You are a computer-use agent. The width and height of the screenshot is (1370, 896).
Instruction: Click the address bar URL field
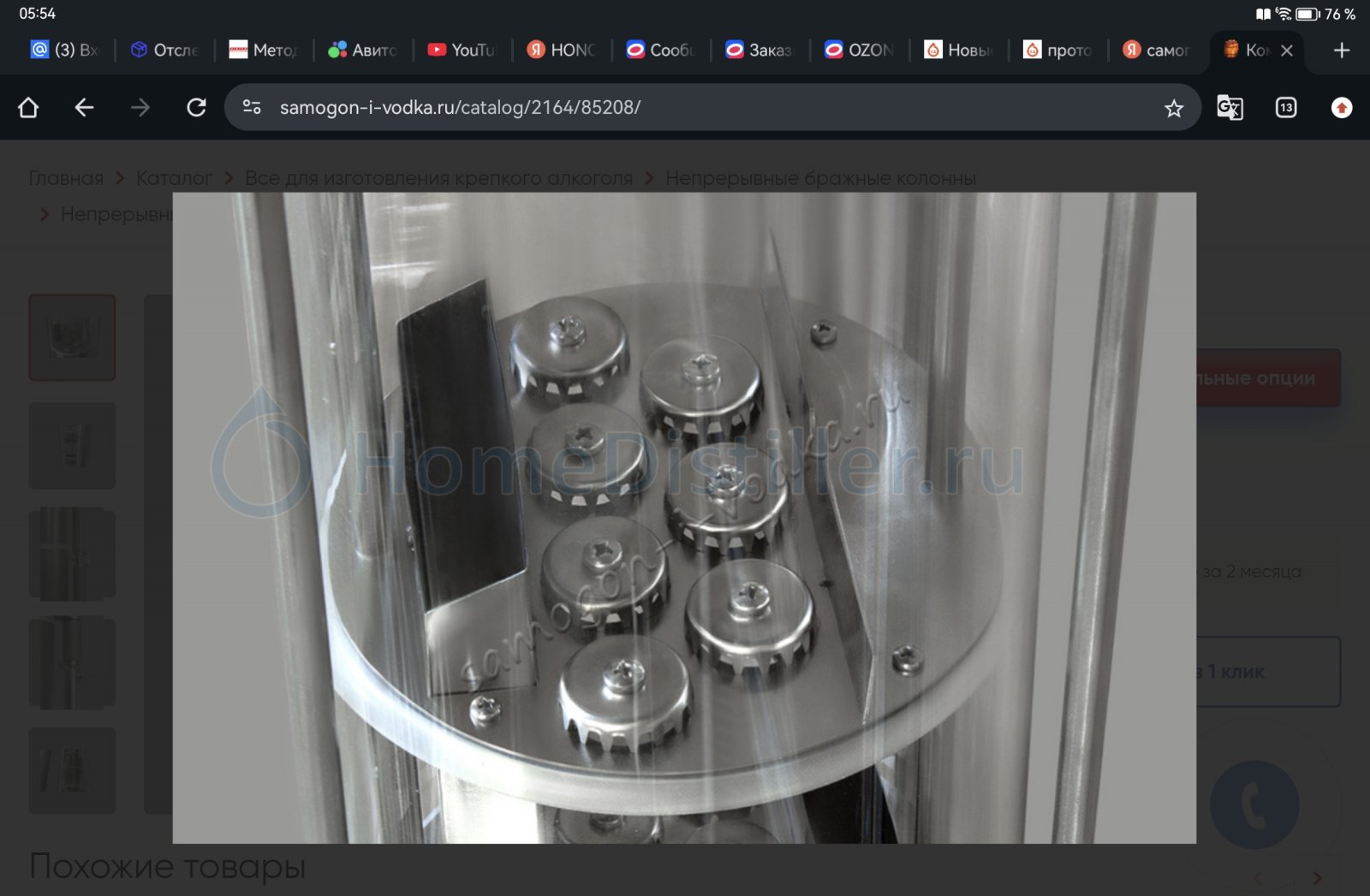click(x=685, y=108)
